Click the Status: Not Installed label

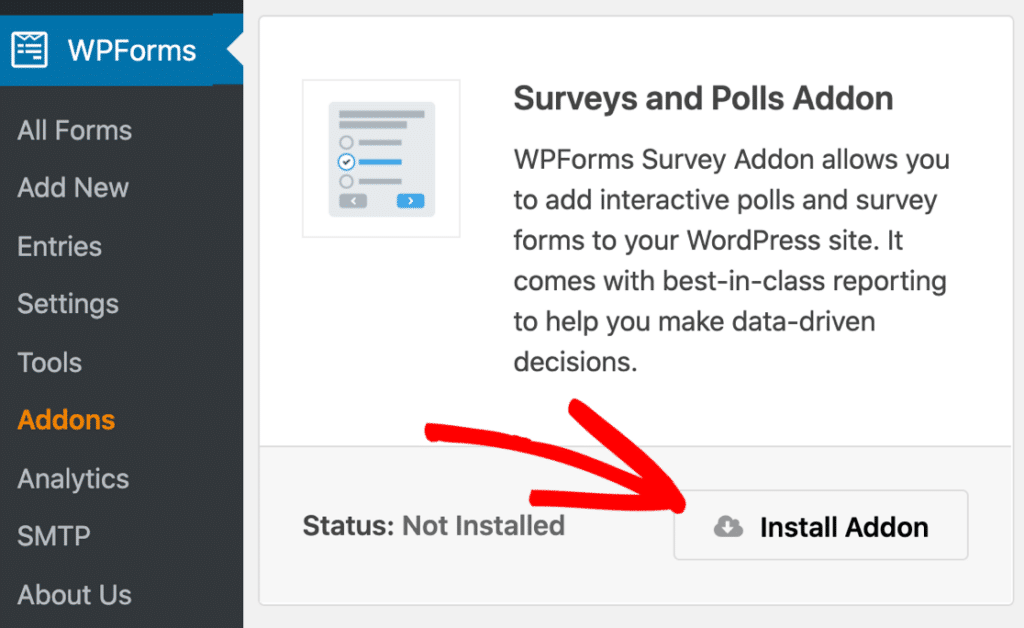[x=434, y=526]
